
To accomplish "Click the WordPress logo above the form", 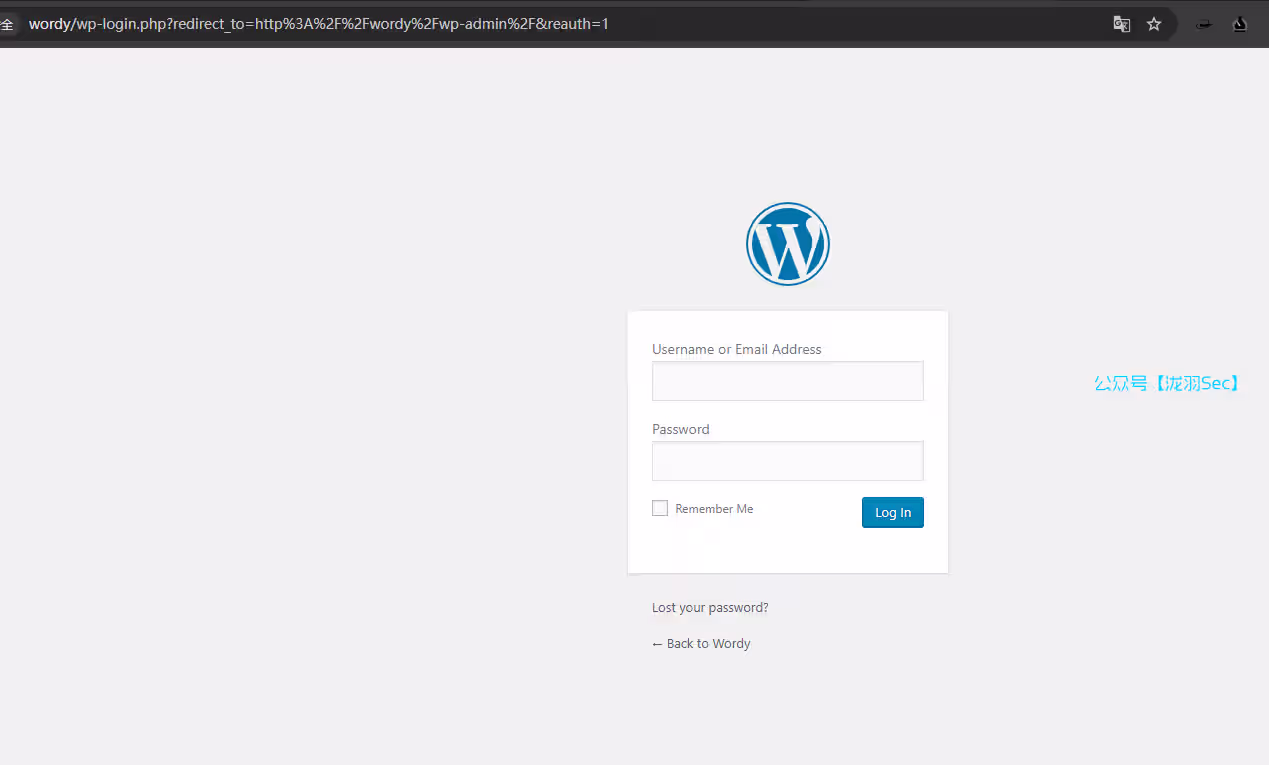I will 787,244.
